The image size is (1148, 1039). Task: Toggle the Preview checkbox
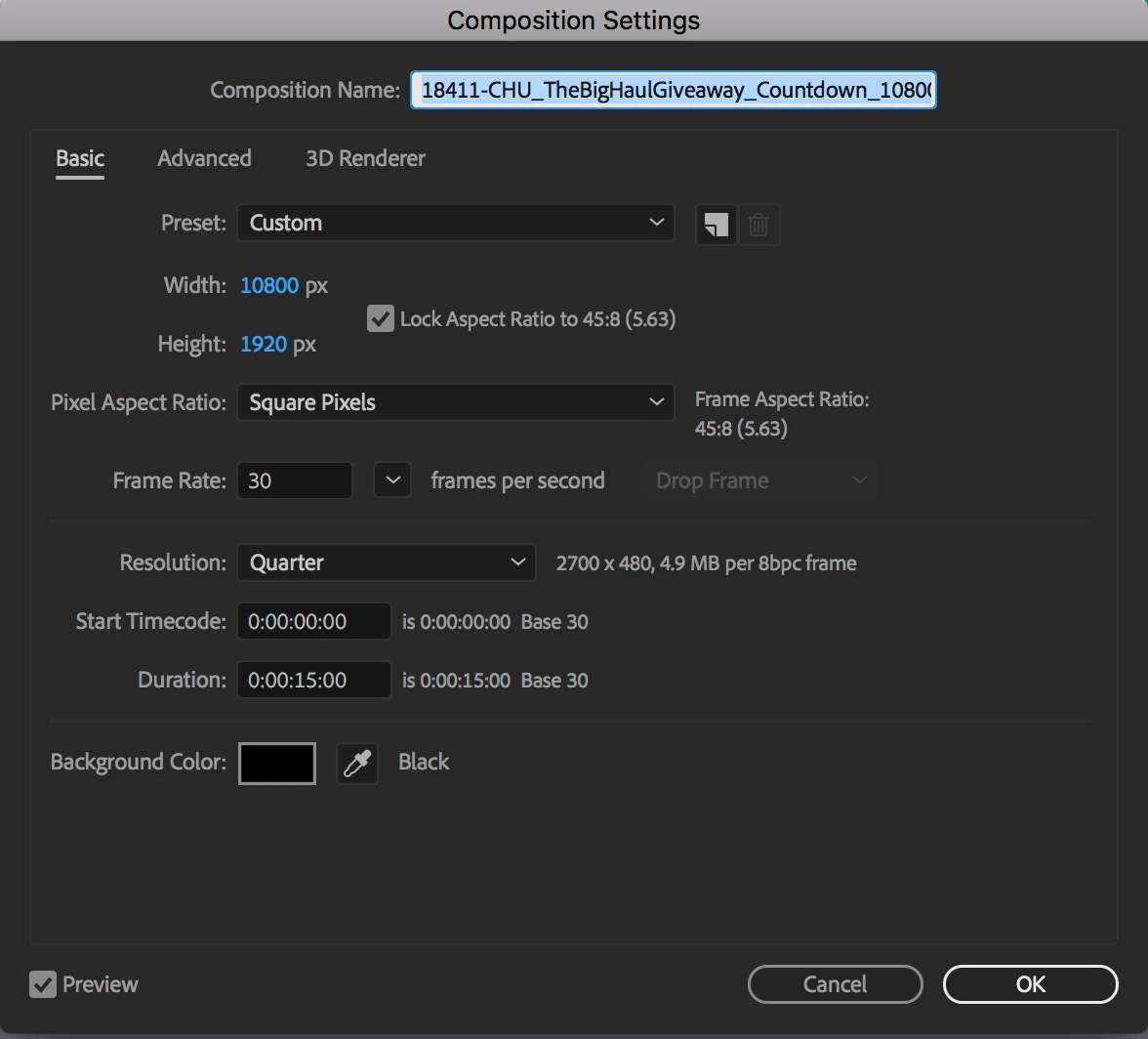click(x=43, y=984)
